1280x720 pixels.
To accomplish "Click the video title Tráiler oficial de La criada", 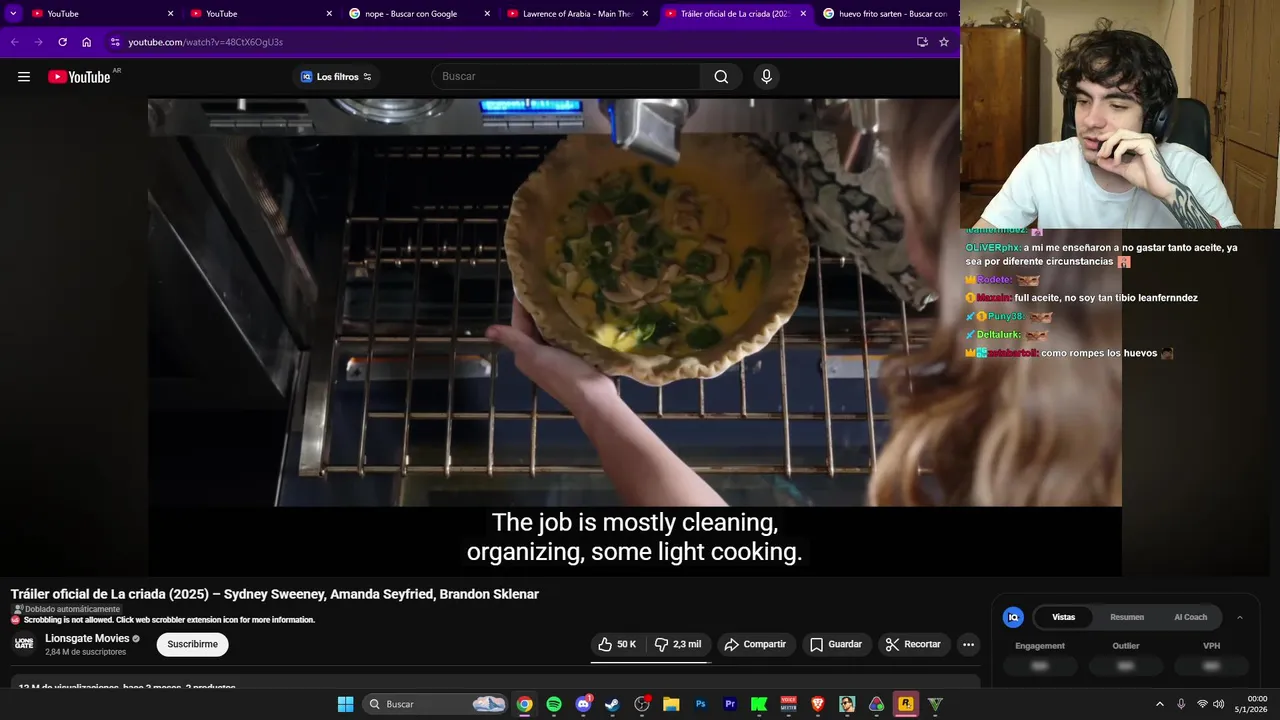I will pyautogui.click(x=275, y=594).
